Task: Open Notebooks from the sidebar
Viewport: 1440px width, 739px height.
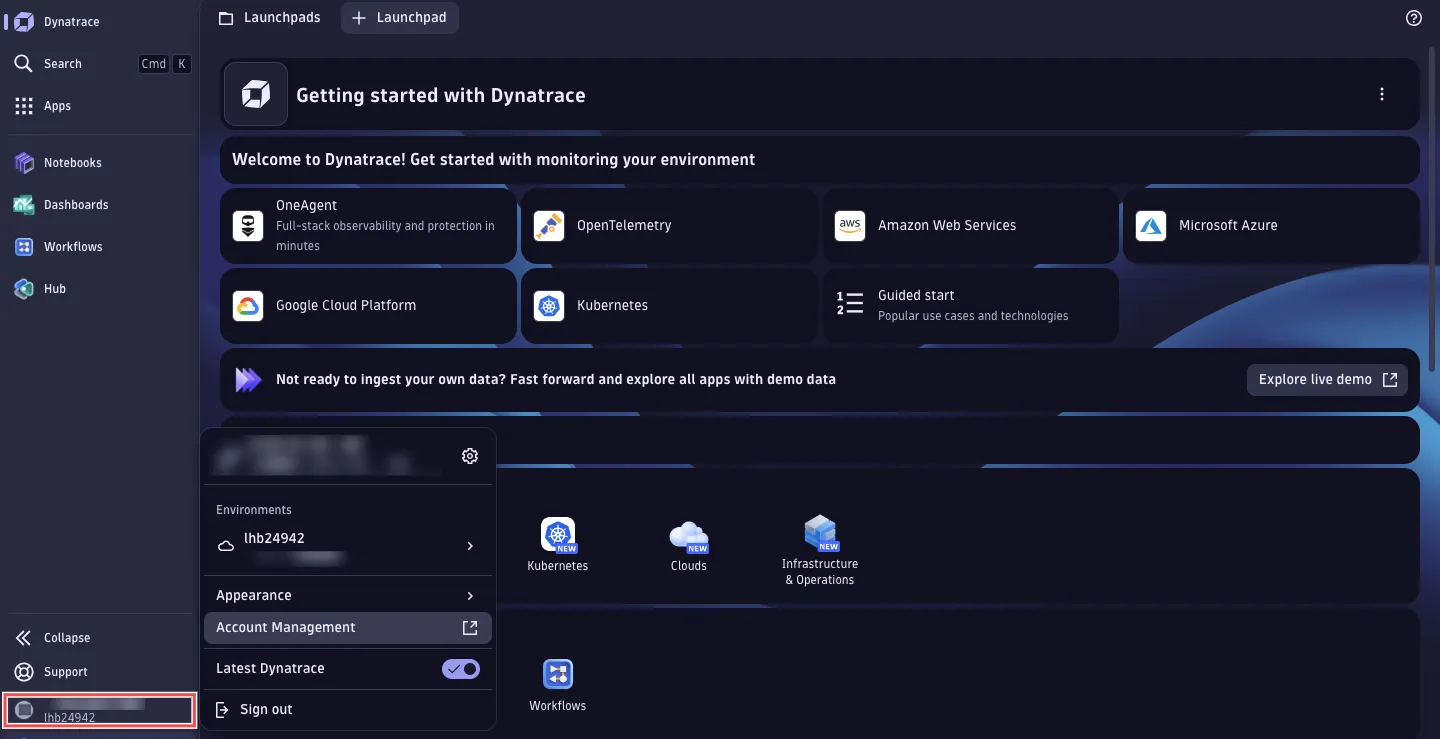Action: tap(100, 163)
